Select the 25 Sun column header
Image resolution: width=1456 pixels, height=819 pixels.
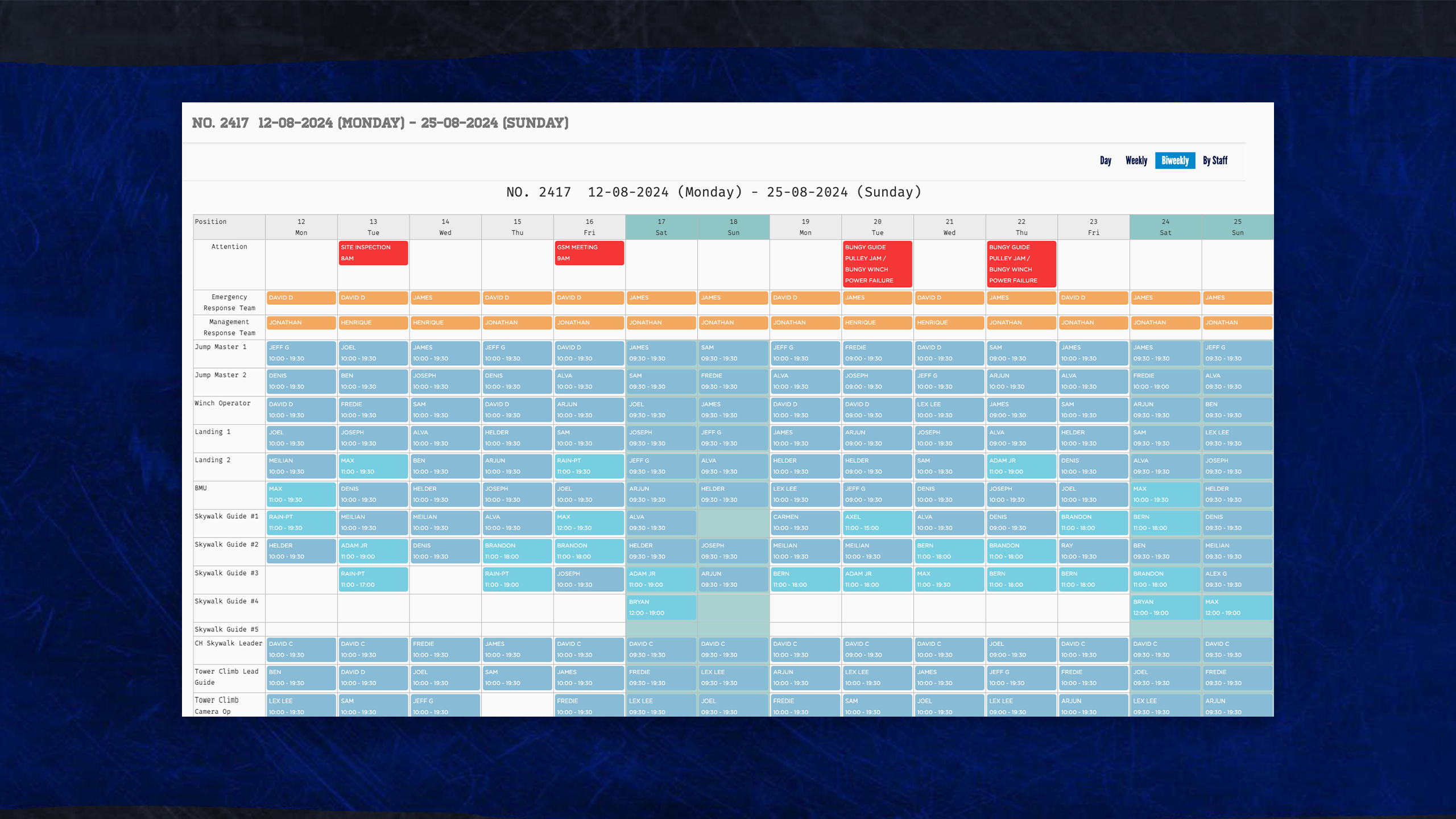[1237, 227]
